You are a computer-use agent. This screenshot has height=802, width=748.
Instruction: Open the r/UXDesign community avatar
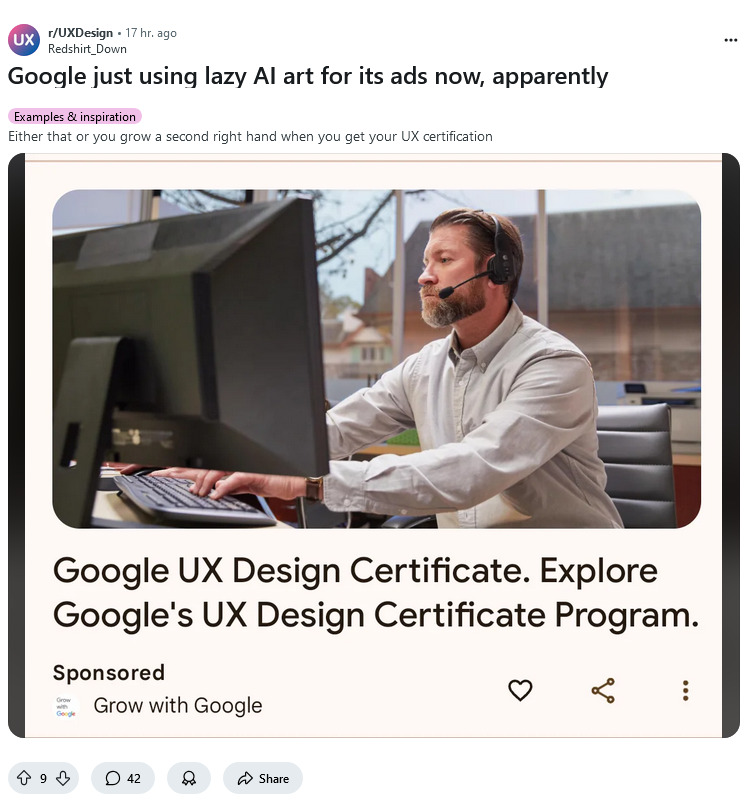coord(24,40)
